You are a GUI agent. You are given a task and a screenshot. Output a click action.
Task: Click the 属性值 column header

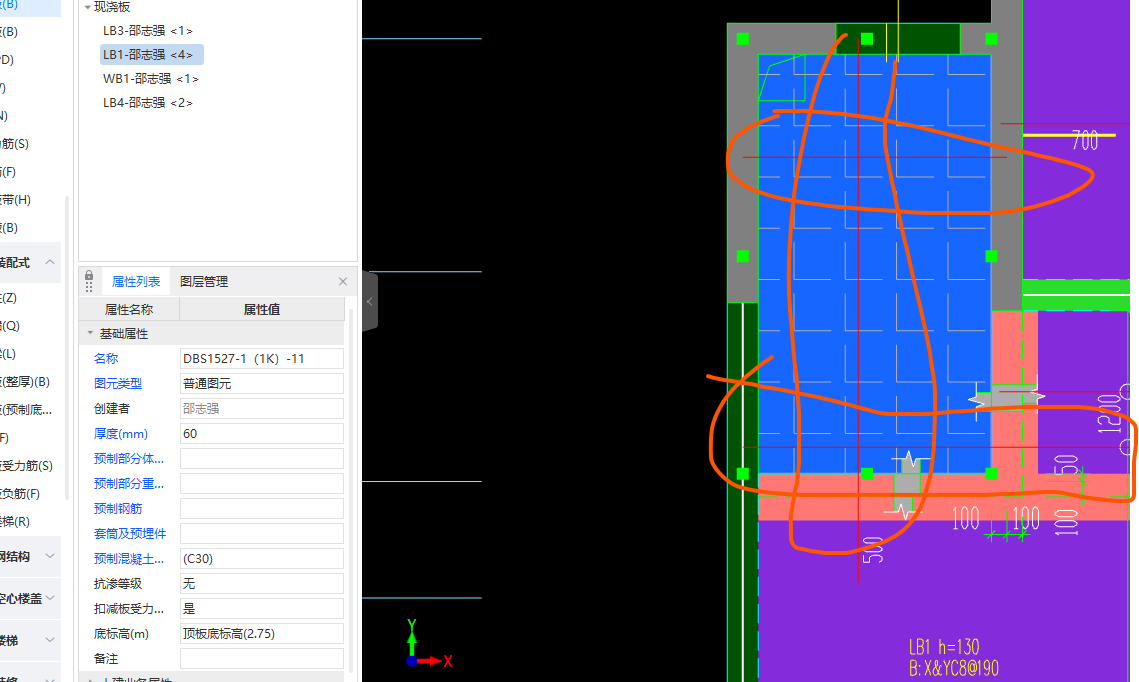[262, 309]
